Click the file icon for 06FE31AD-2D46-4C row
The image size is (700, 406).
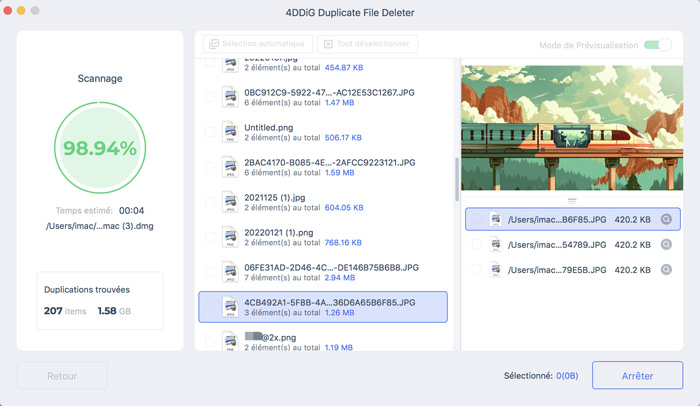point(230,272)
